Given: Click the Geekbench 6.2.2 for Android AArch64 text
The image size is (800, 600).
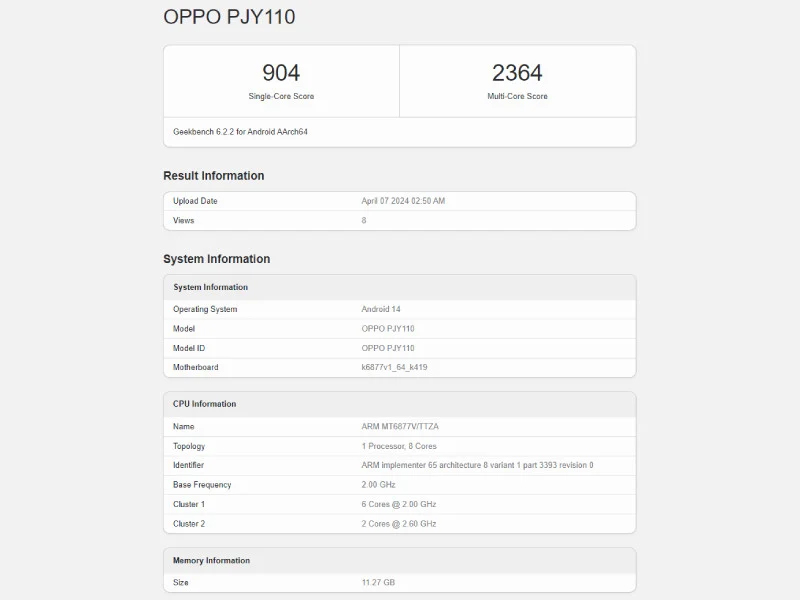Looking at the screenshot, I should [x=240, y=131].
